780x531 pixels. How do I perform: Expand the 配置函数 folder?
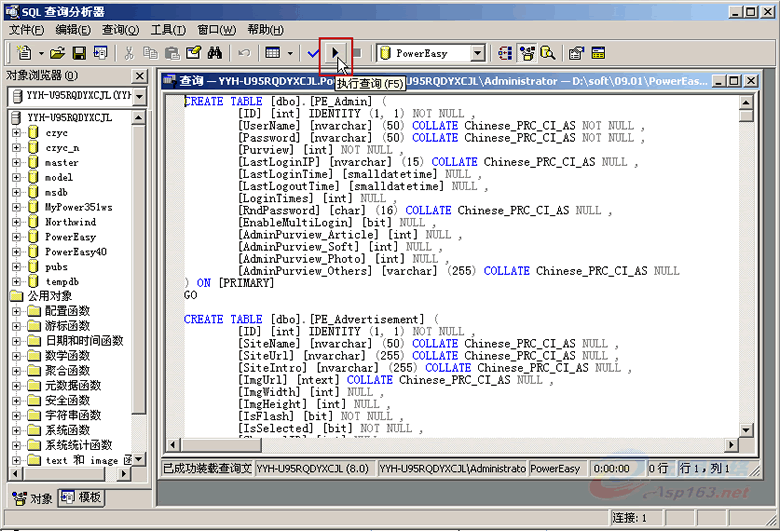click(x=16, y=311)
